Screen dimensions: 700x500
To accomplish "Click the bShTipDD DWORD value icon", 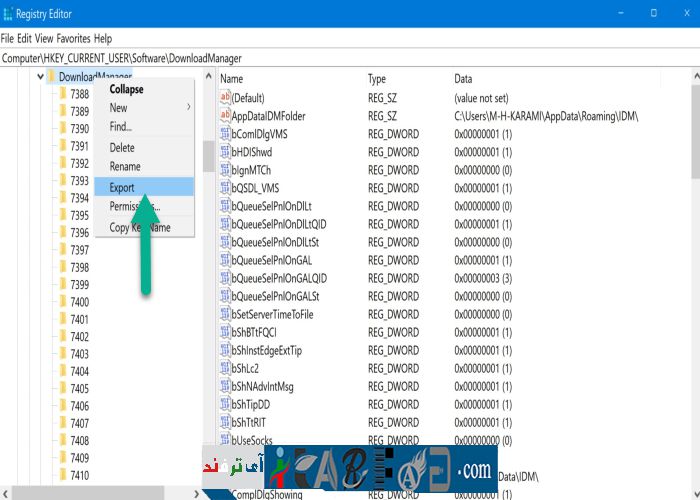I will 224,404.
